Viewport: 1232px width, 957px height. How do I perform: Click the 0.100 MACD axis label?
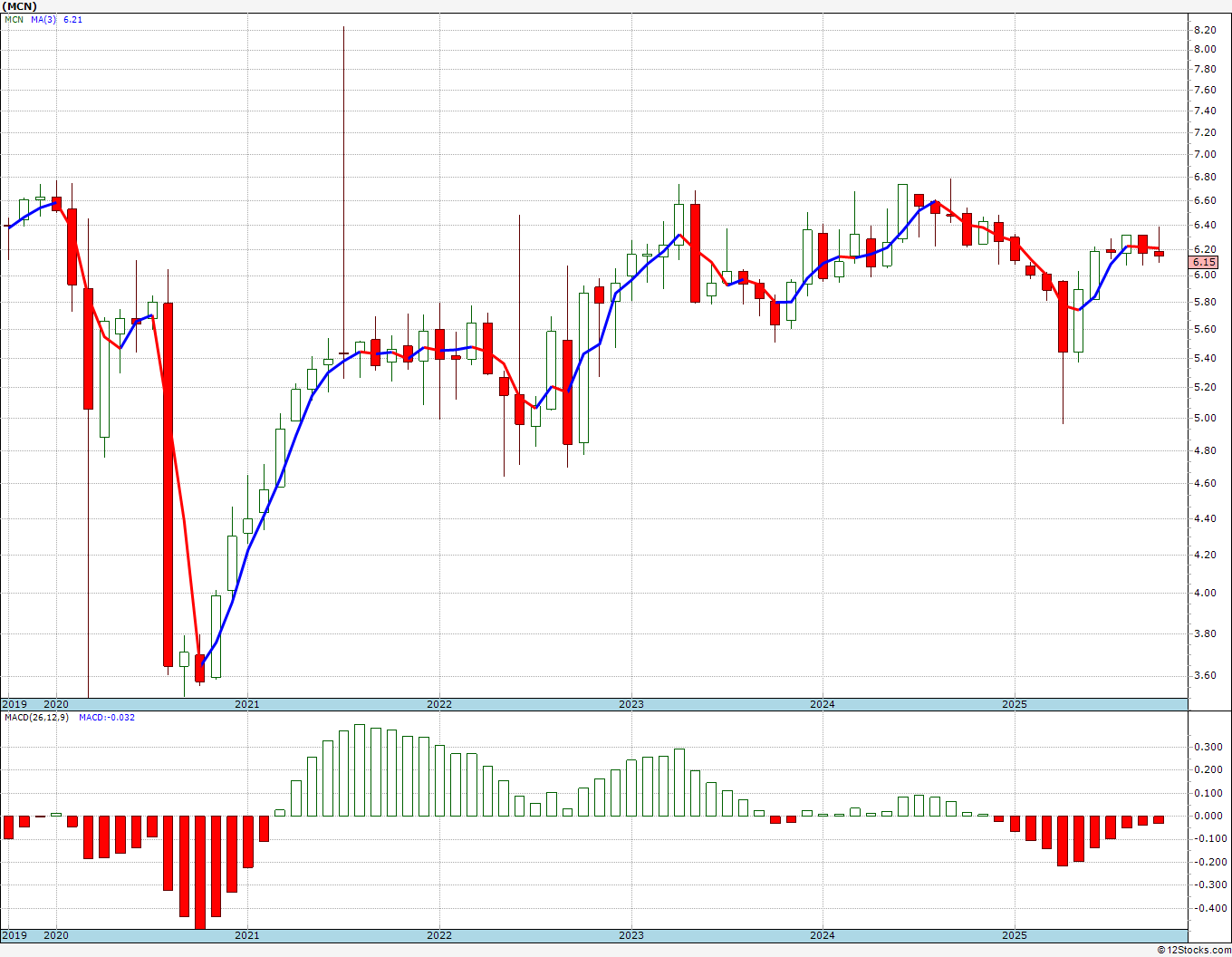point(1207,794)
